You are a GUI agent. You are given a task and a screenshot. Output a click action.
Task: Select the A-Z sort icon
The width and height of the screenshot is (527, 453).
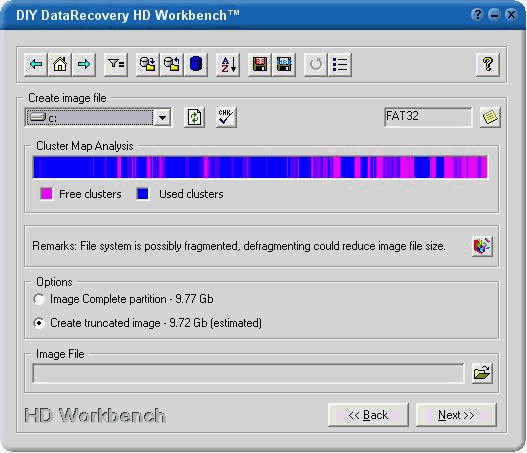click(x=228, y=64)
